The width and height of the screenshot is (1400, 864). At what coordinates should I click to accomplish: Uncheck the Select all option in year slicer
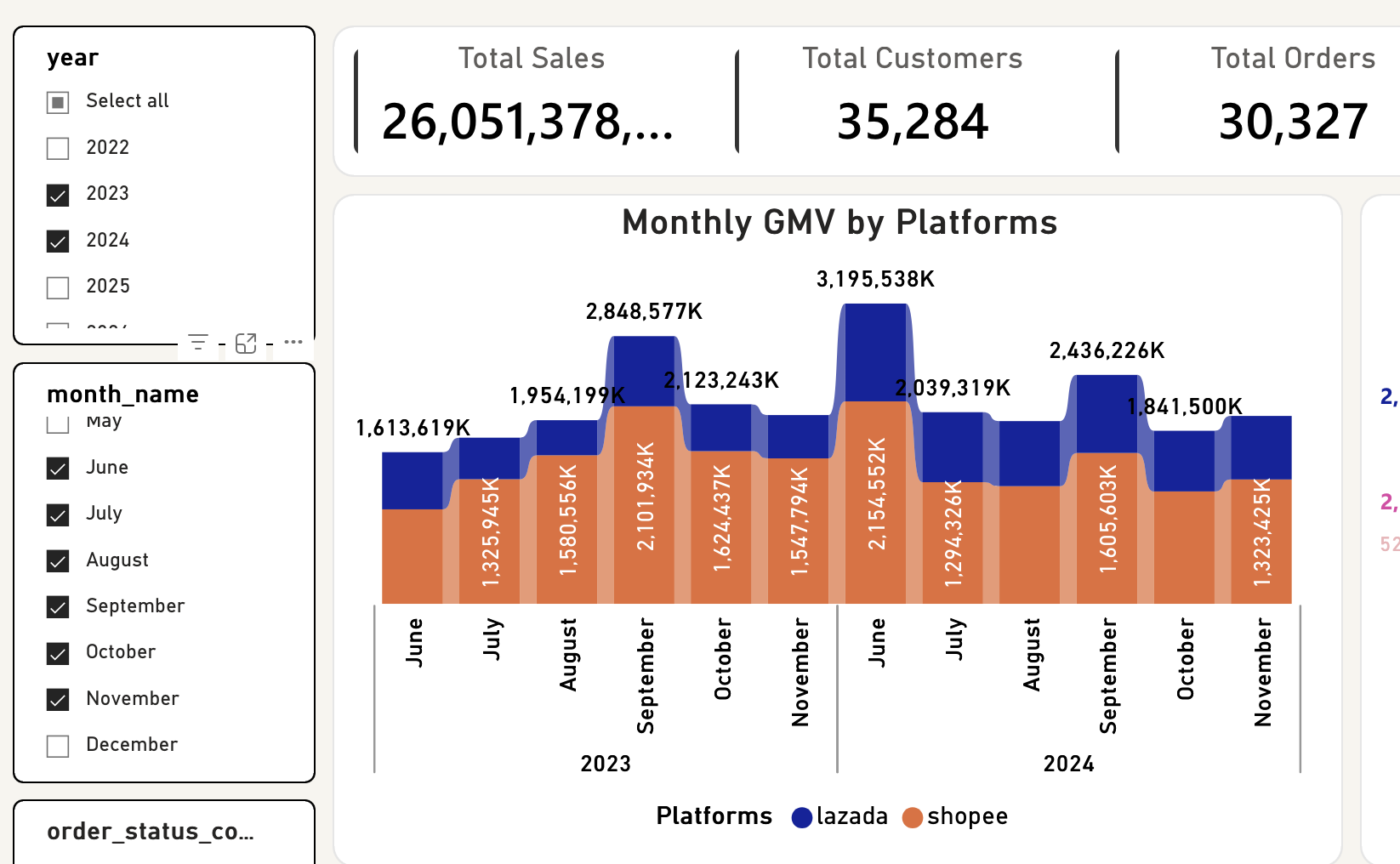click(57, 101)
